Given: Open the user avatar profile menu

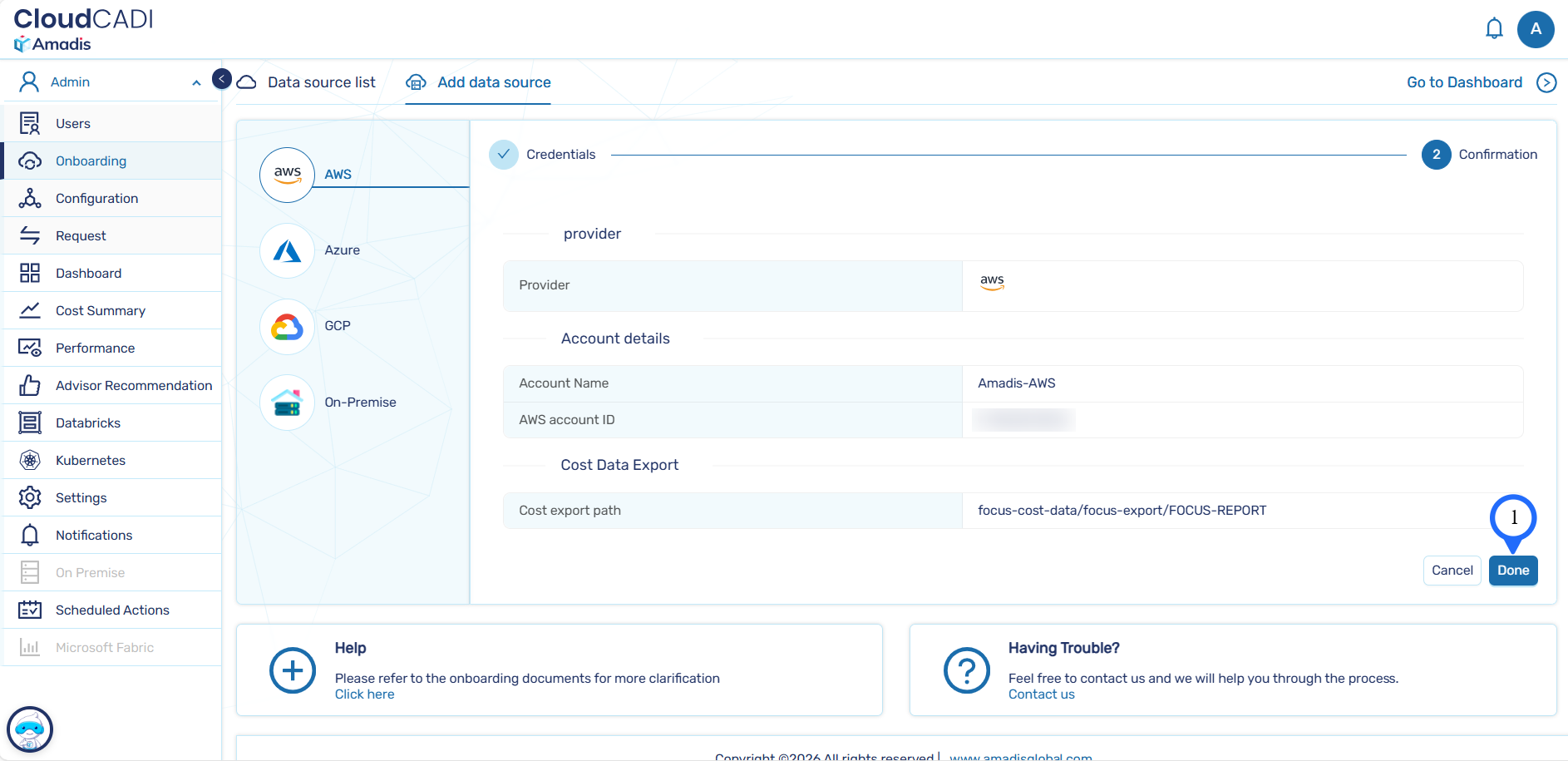Looking at the screenshot, I should [x=1535, y=29].
